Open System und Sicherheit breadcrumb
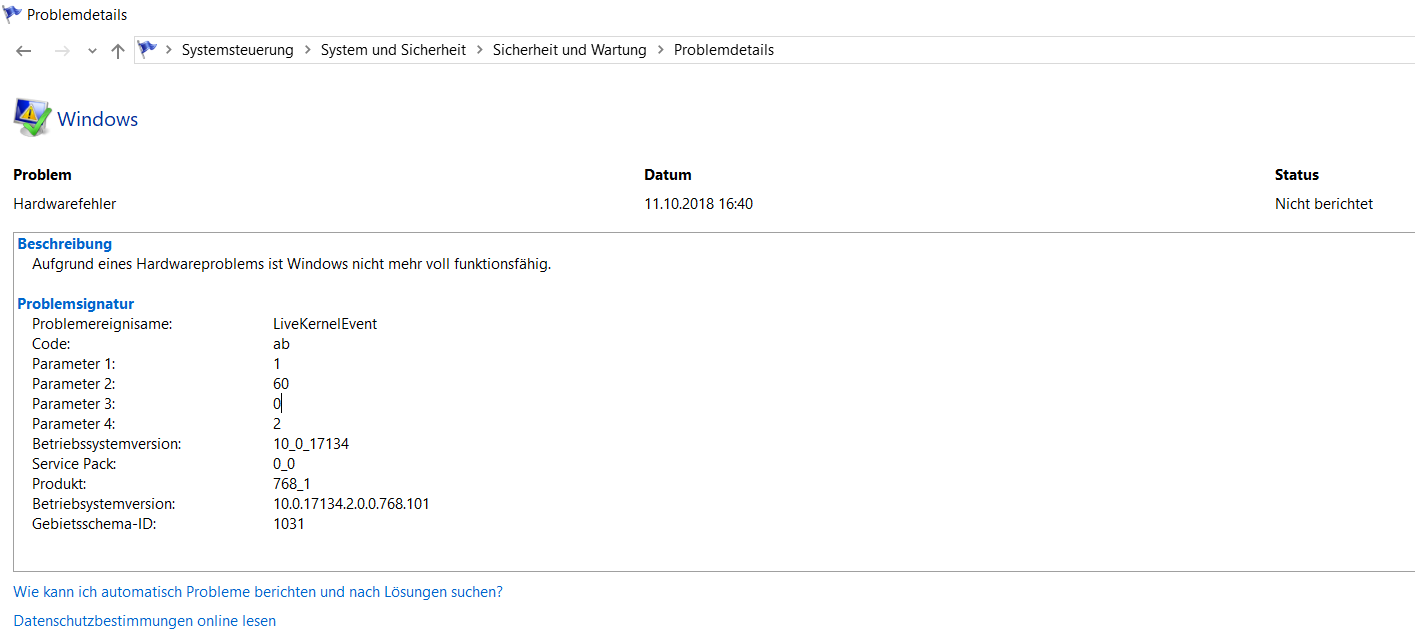 coord(393,50)
